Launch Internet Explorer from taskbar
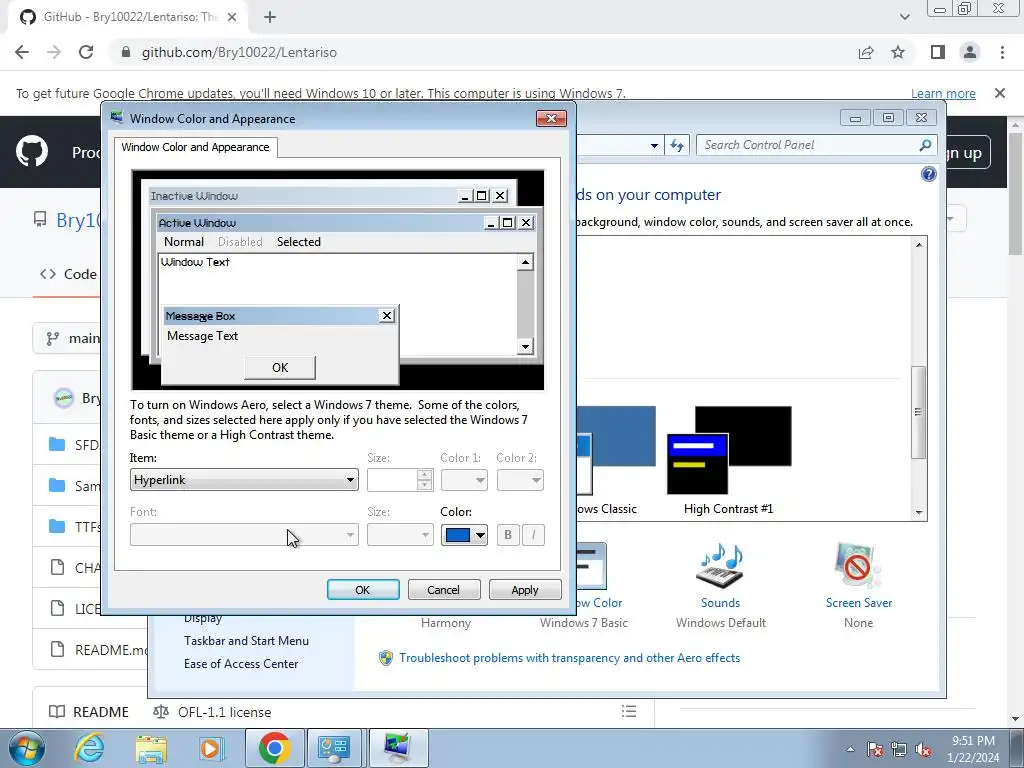The image size is (1024, 768). (89, 748)
